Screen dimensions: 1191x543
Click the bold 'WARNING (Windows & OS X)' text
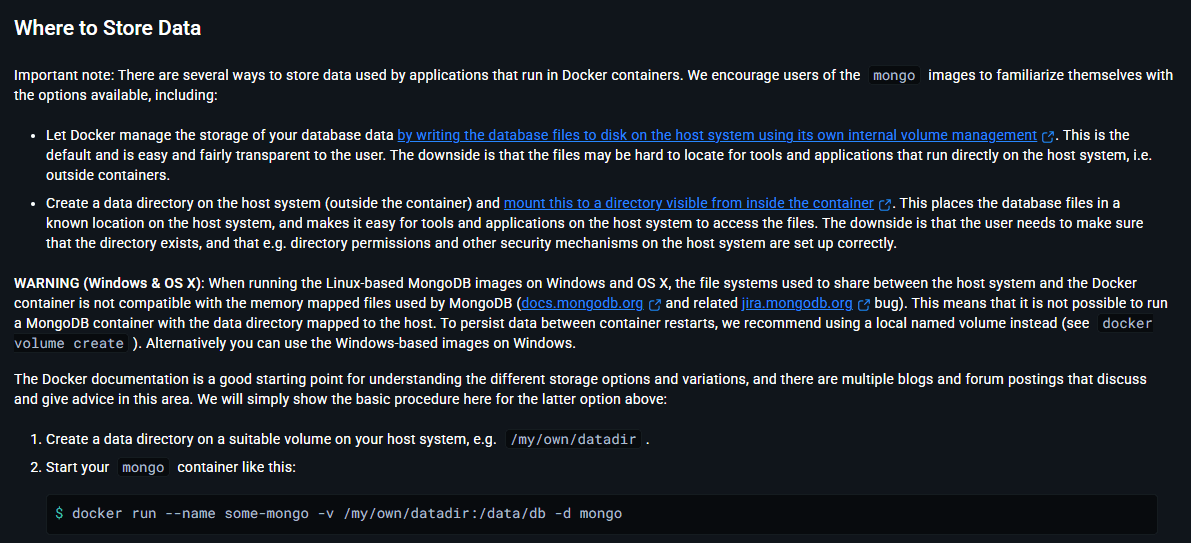pos(109,283)
